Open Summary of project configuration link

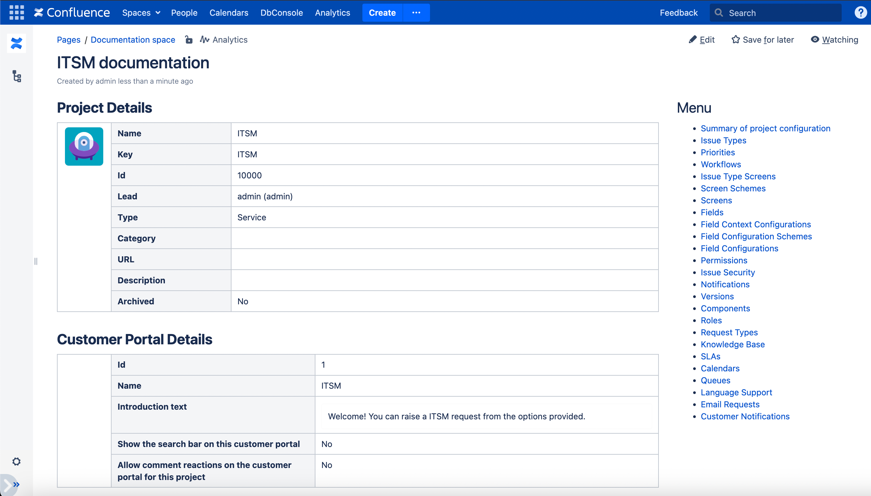(765, 128)
